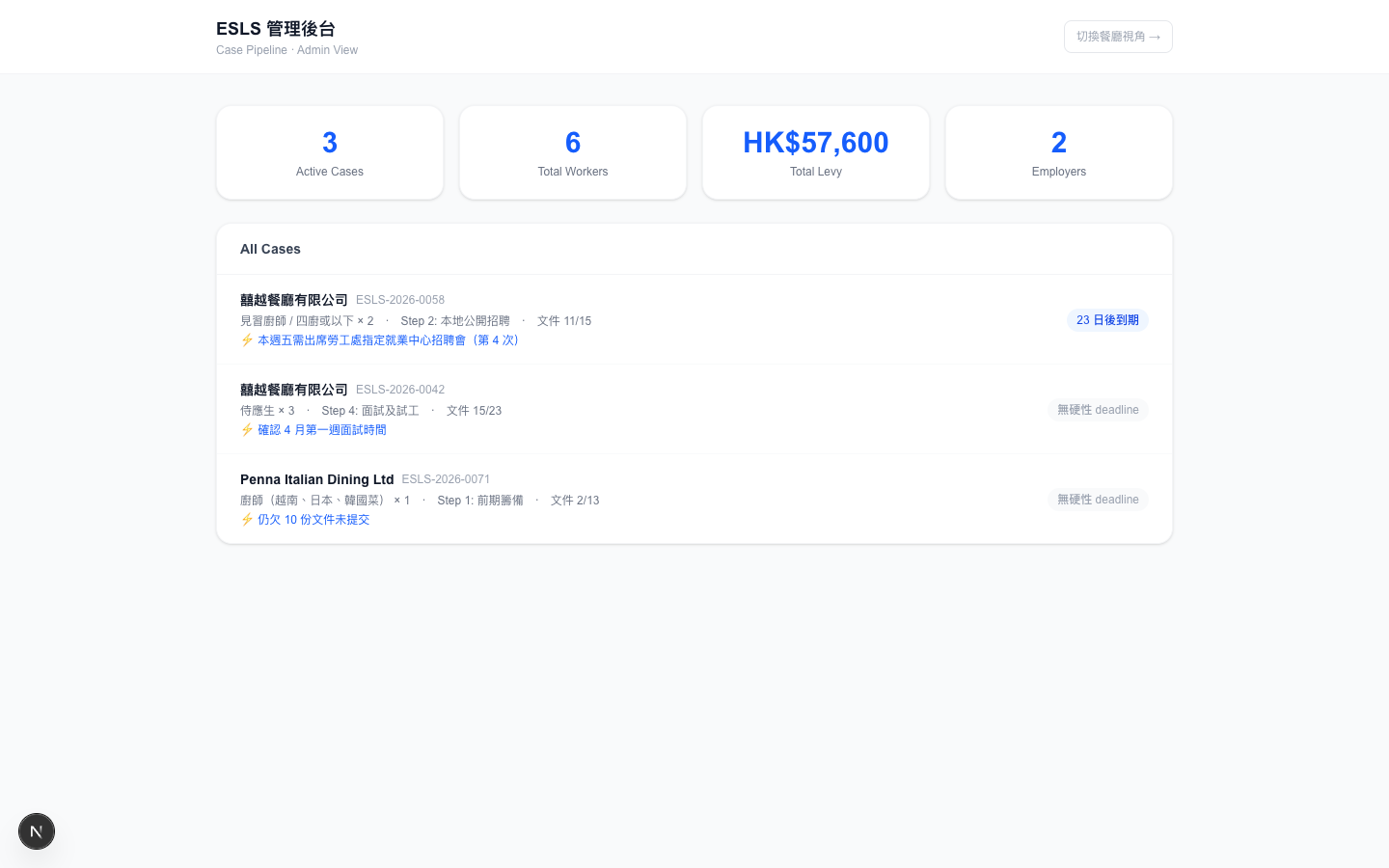Click the ESLS 管理後台 title
Viewport: 1389px width, 868px height.
(276, 29)
